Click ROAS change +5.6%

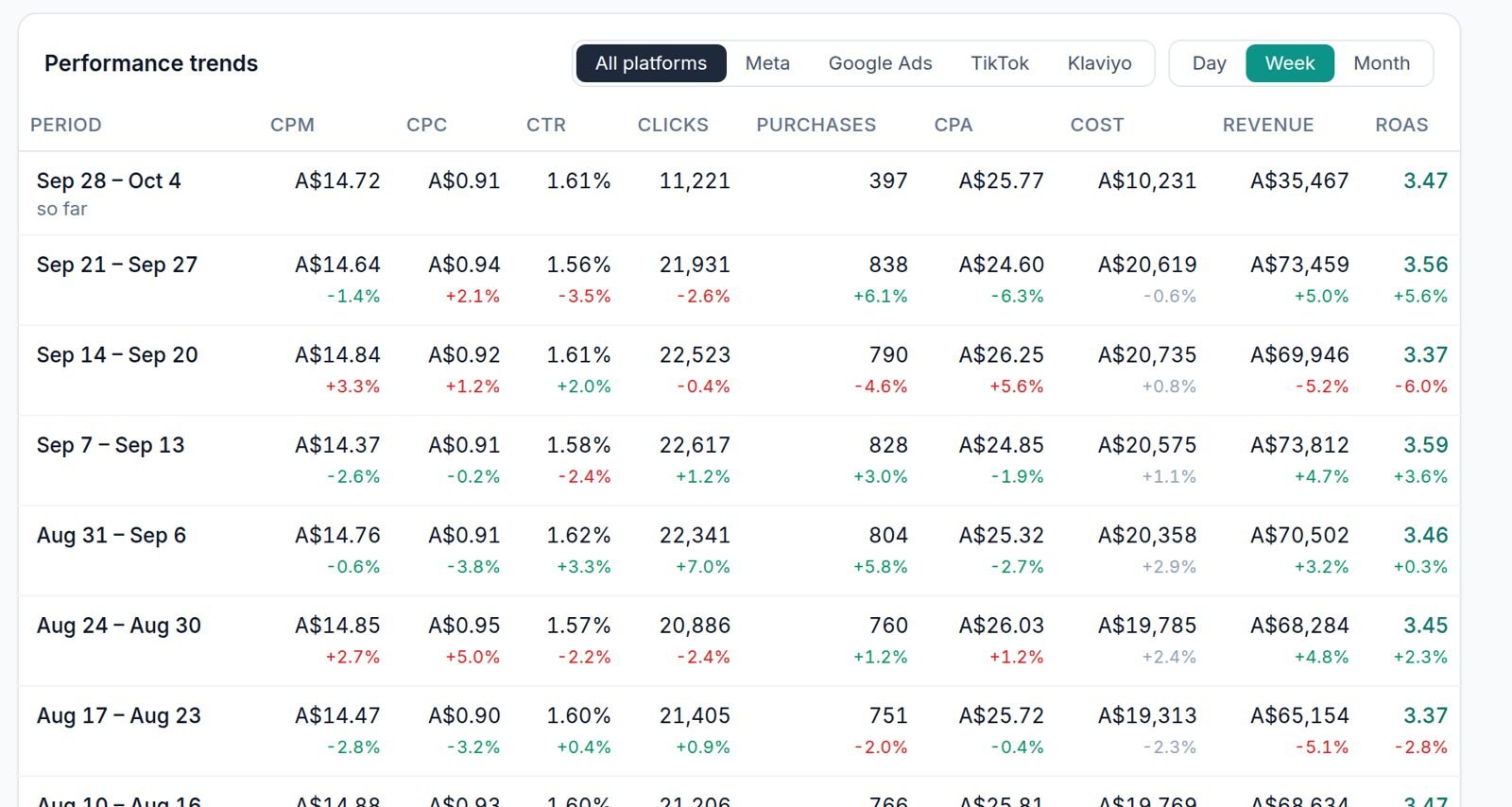(x=1420, y=296)
